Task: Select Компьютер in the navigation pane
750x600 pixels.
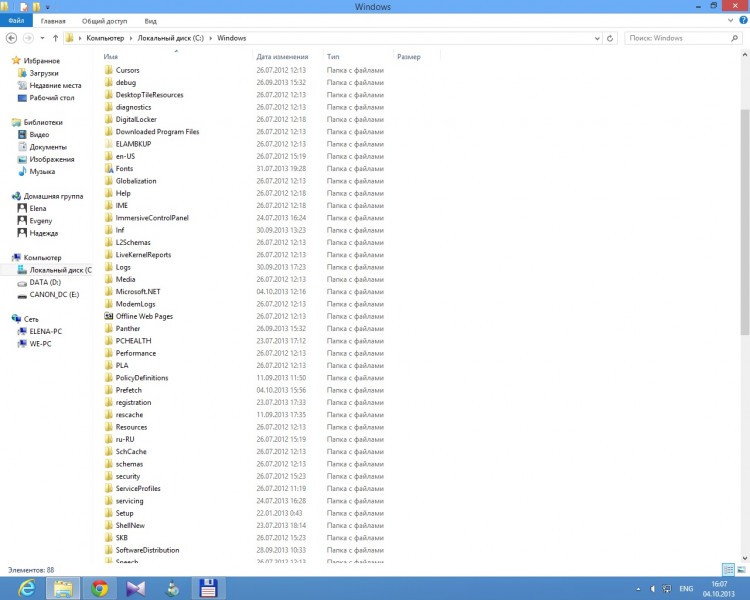Action: coord(42,257)
